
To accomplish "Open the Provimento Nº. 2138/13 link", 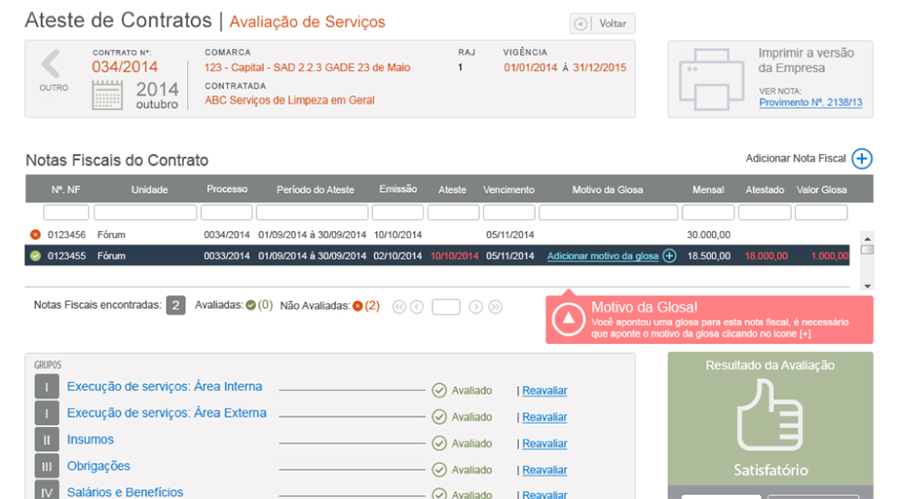I will tap(810, 103).
